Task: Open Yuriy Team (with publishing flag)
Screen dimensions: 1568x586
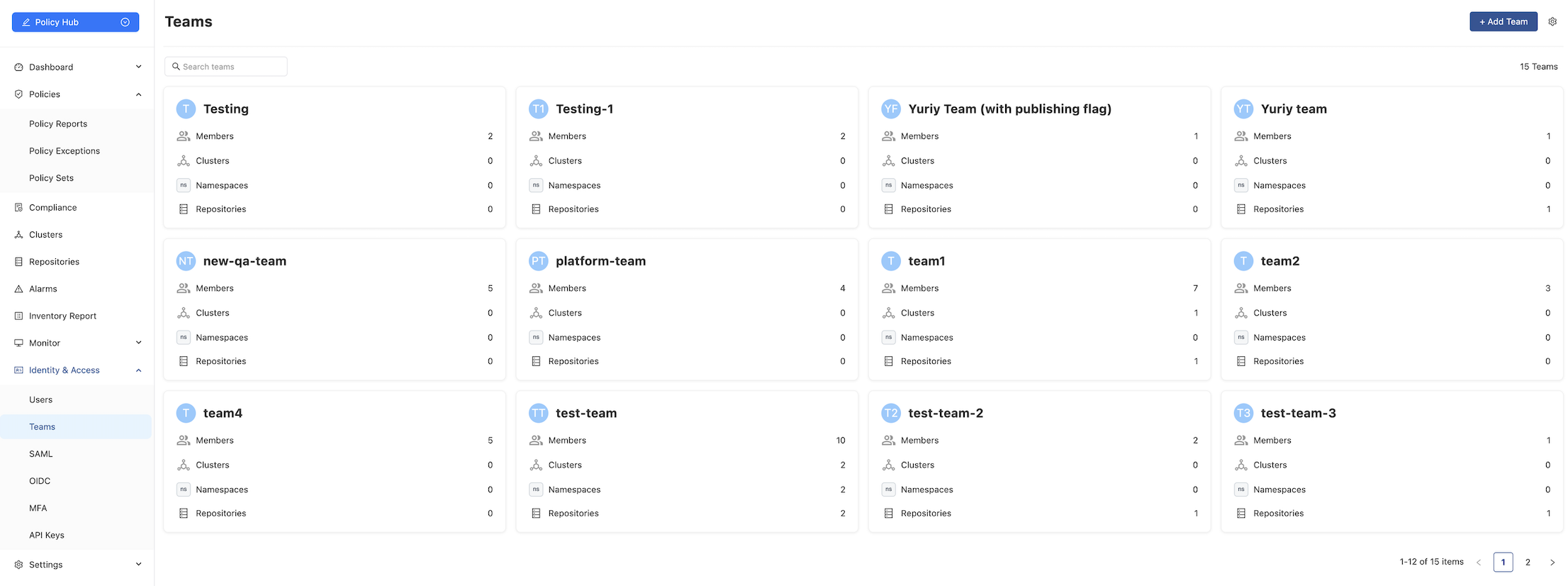Action: tap(1009, 109)
